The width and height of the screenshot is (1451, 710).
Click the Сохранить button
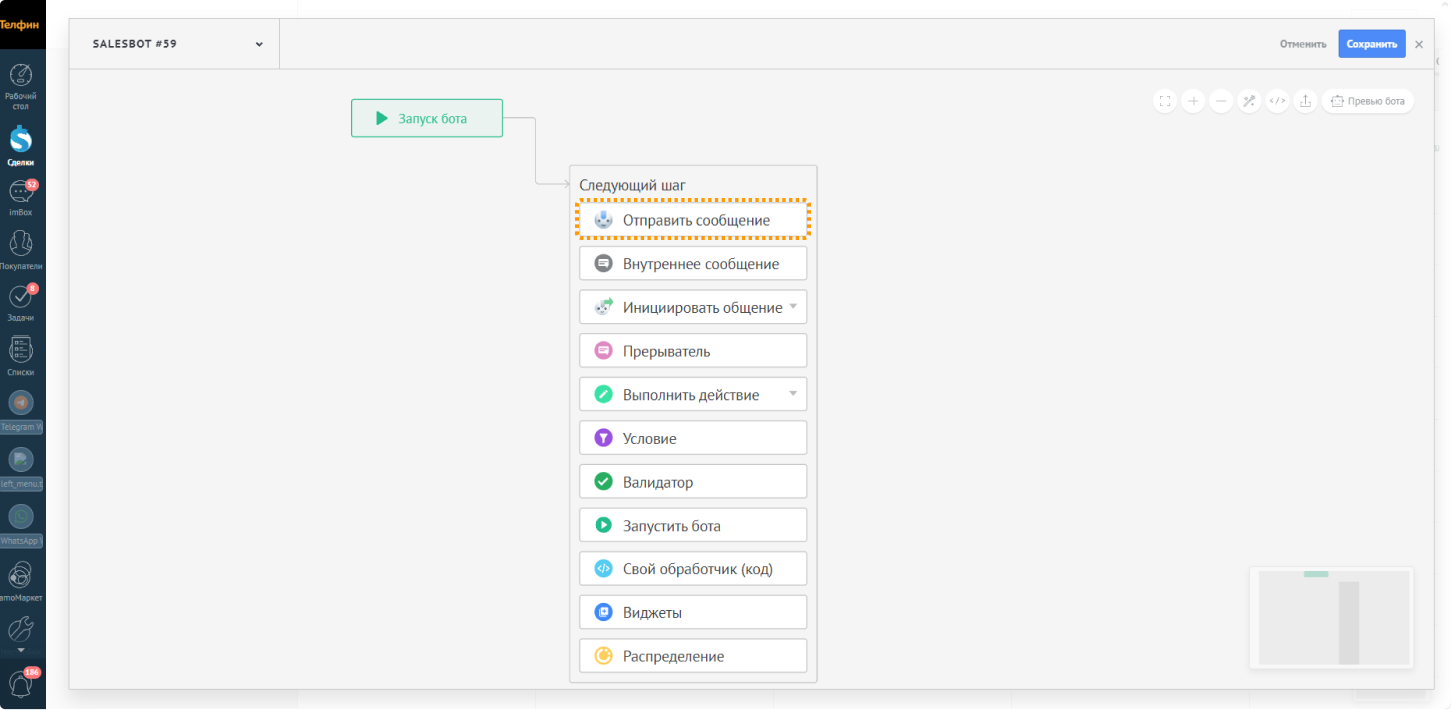coord(1371,44)
